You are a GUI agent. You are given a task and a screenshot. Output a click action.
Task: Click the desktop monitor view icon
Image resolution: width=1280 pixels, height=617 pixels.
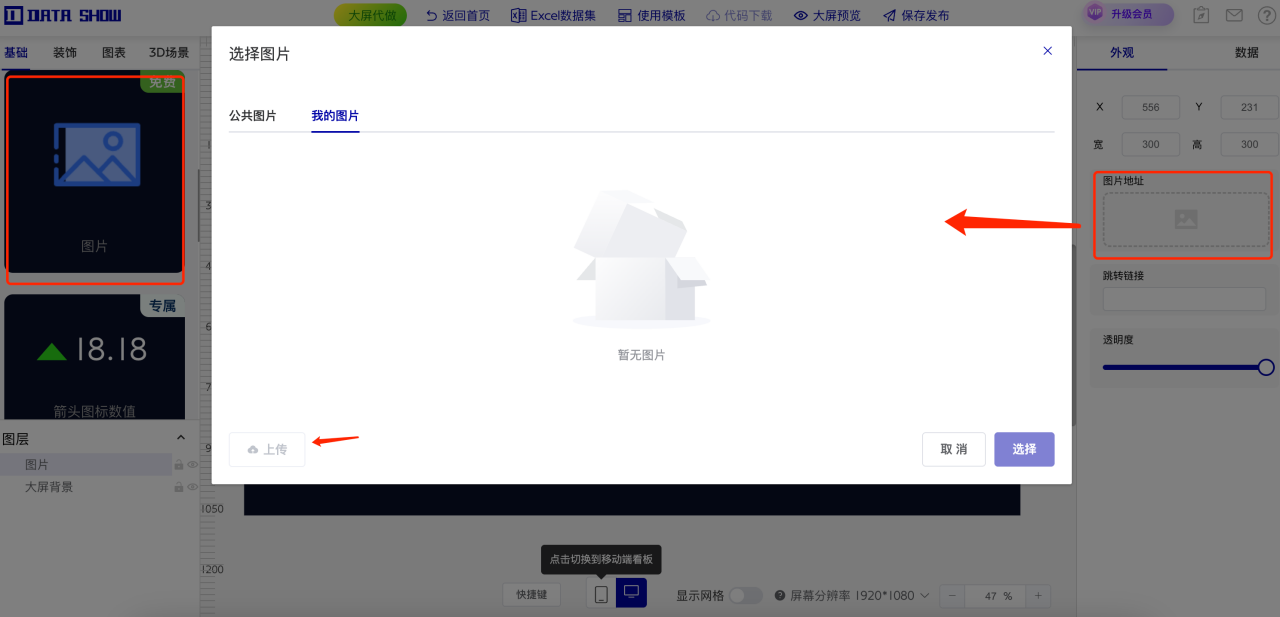coord(631,593)
